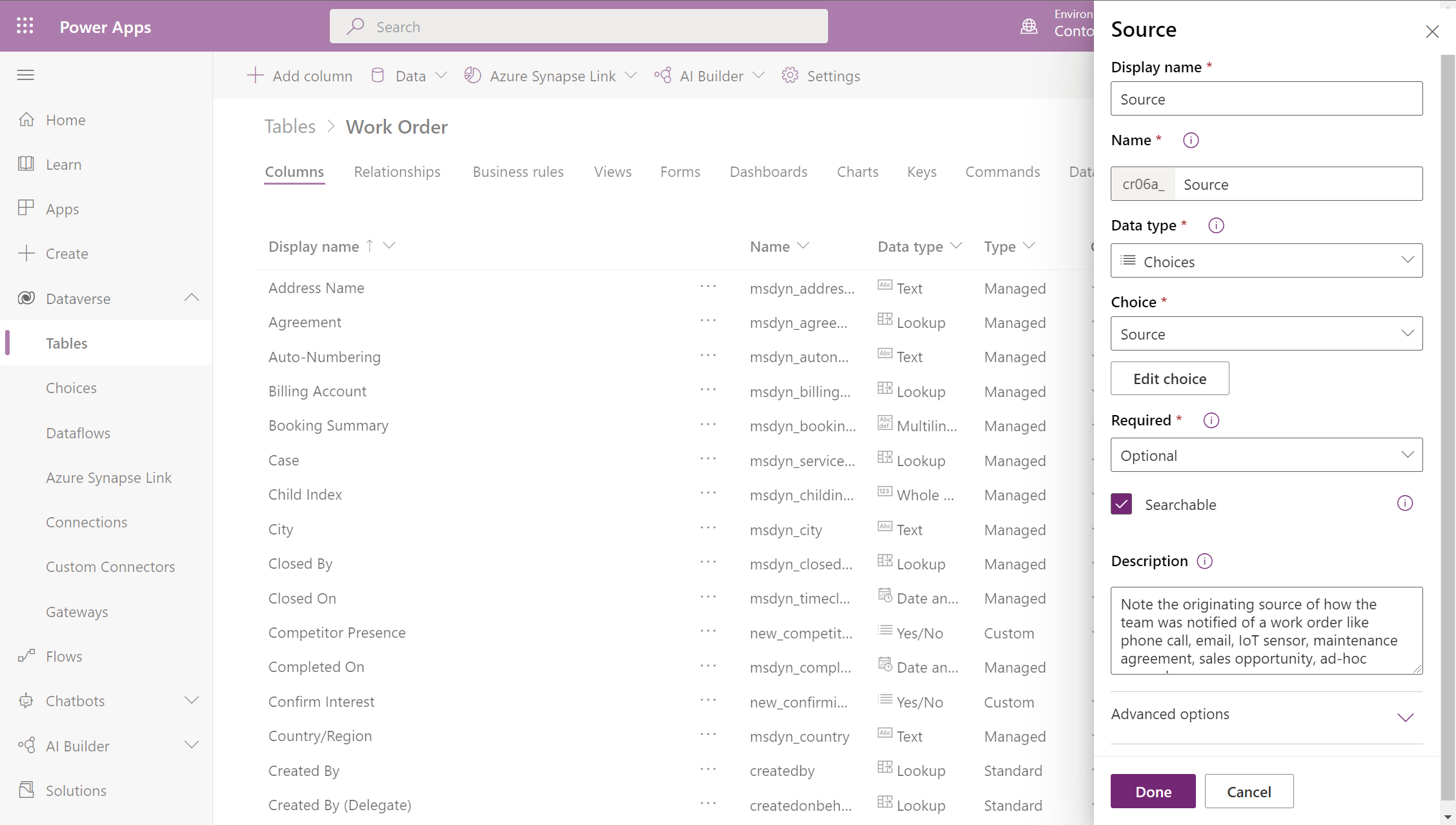Click the search icon in top bar
The height and width of the screenshot is (825, 1456).
tap(356, 27)
